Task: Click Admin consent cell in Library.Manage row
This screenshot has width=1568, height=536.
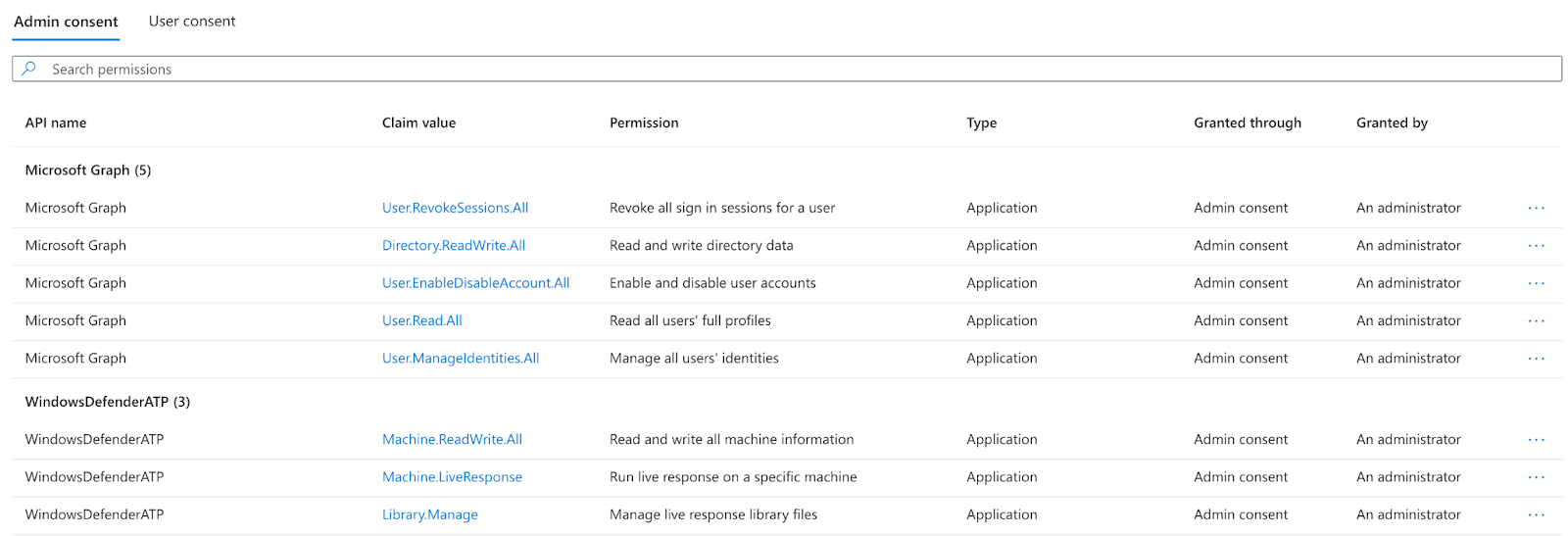Action: point(1241,514)
